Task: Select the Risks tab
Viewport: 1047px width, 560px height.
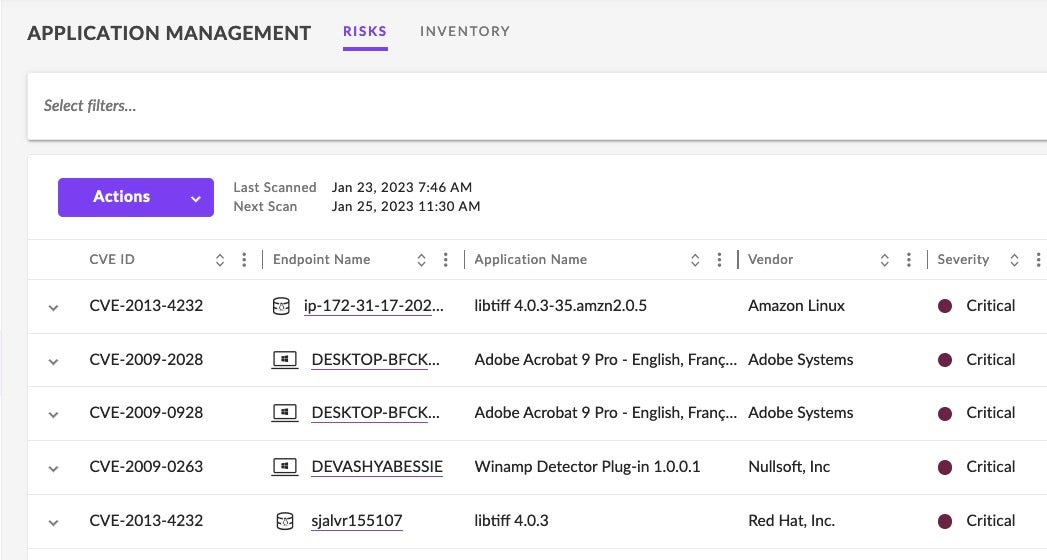Action: tap(365, 32)
